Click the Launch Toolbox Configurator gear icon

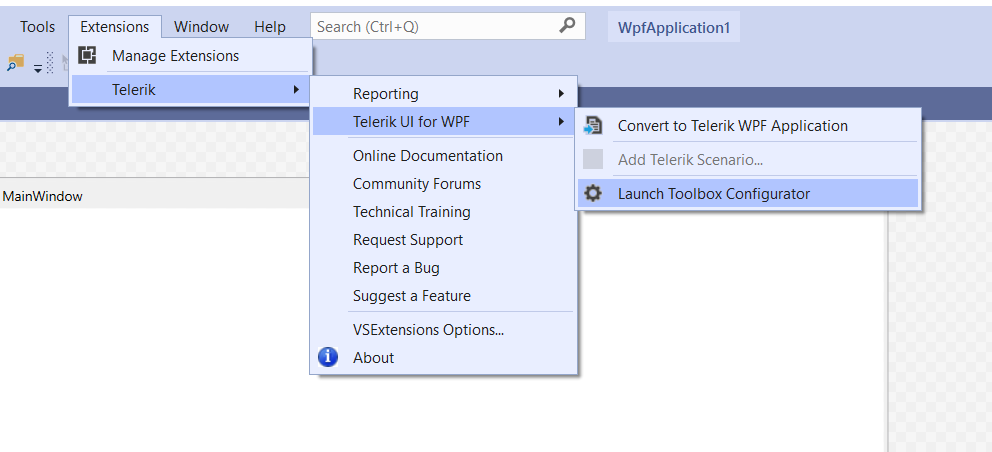coord(593,194)
